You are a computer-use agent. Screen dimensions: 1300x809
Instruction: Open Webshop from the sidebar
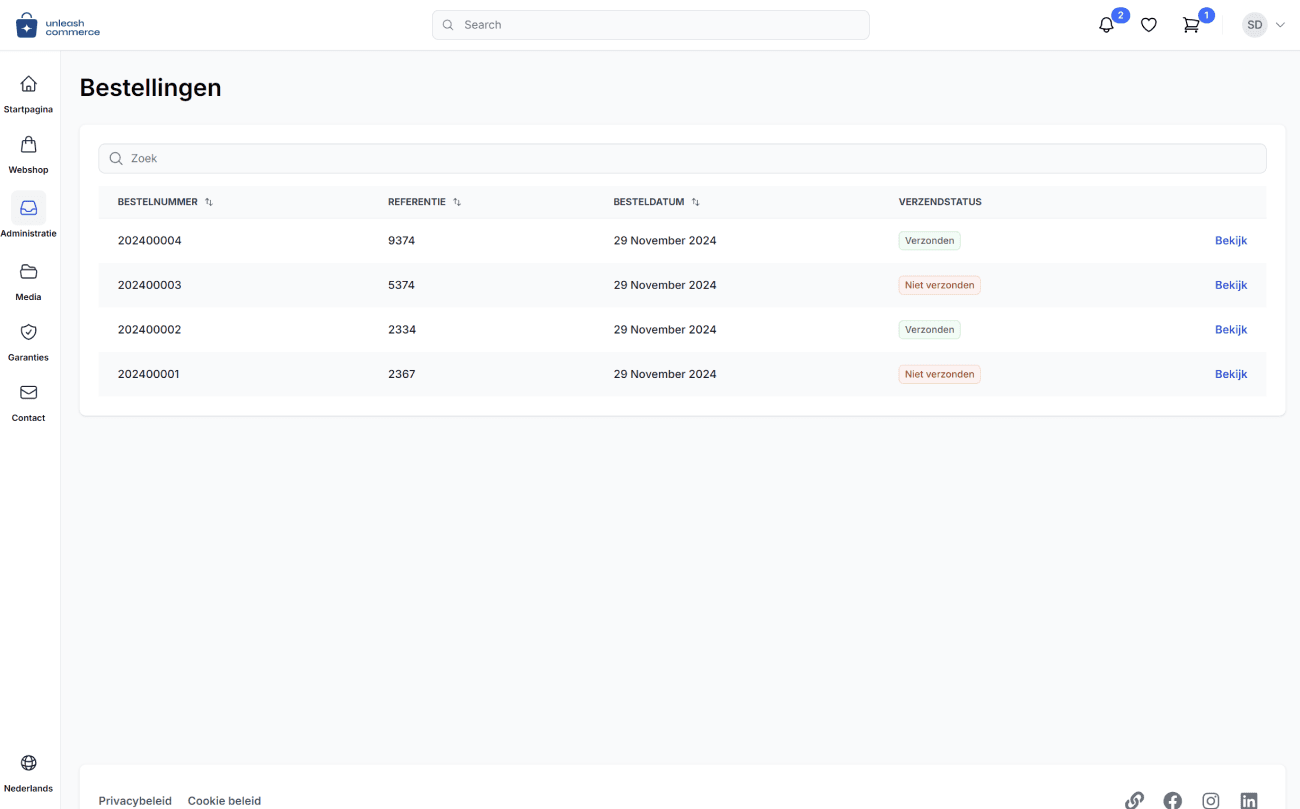coord(28,155)
